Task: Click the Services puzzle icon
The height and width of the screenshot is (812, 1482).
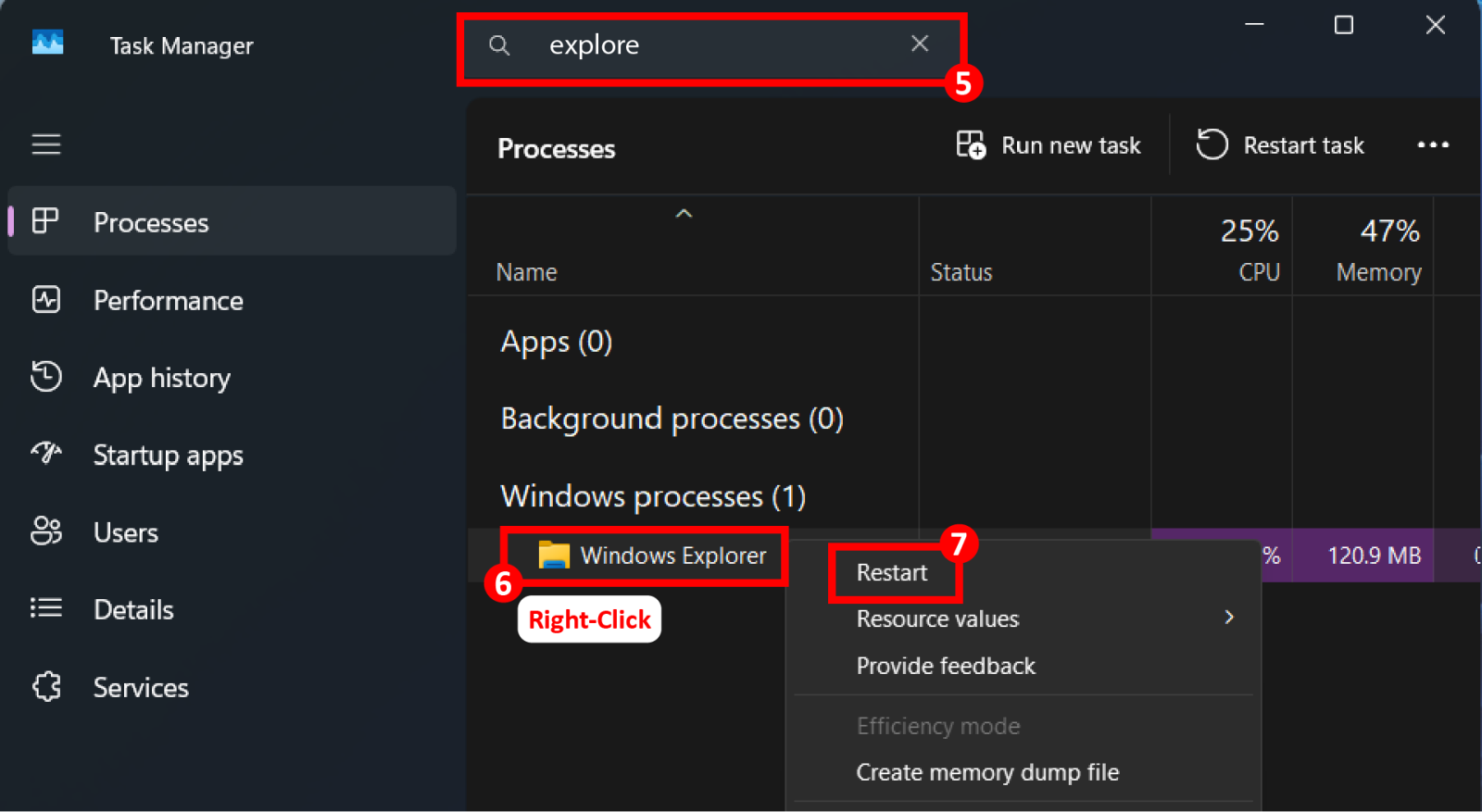Action: [46, 686]
